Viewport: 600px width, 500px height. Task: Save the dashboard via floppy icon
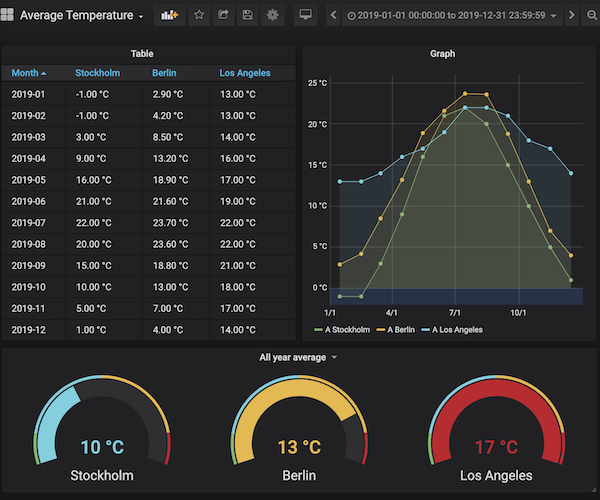[x=248, y=15]
